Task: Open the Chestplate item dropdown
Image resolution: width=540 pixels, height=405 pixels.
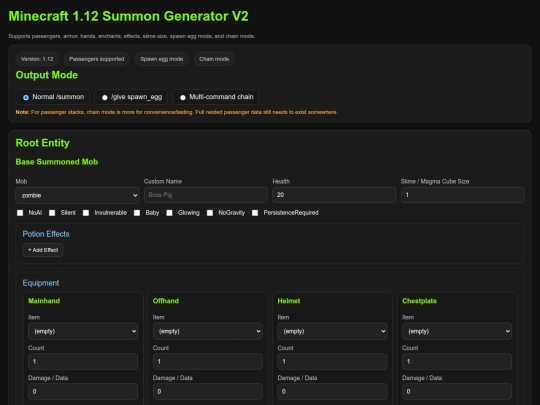Action: (x=457, y=331)
